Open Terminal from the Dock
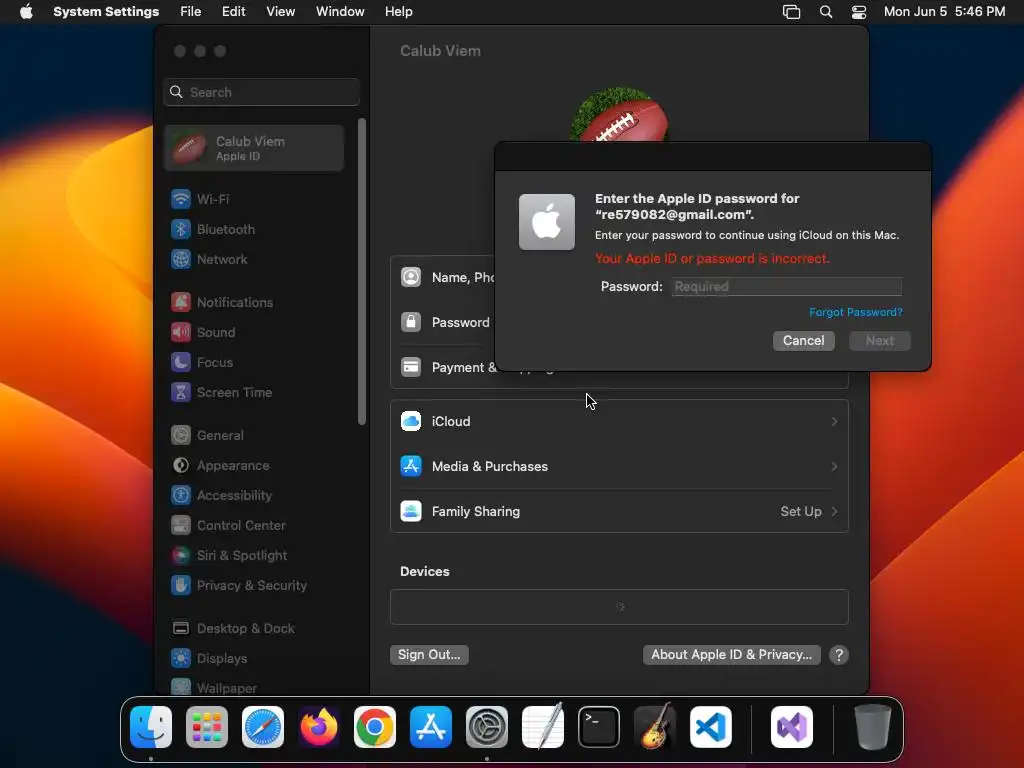 pyautogui.click(x=599, y=727)
